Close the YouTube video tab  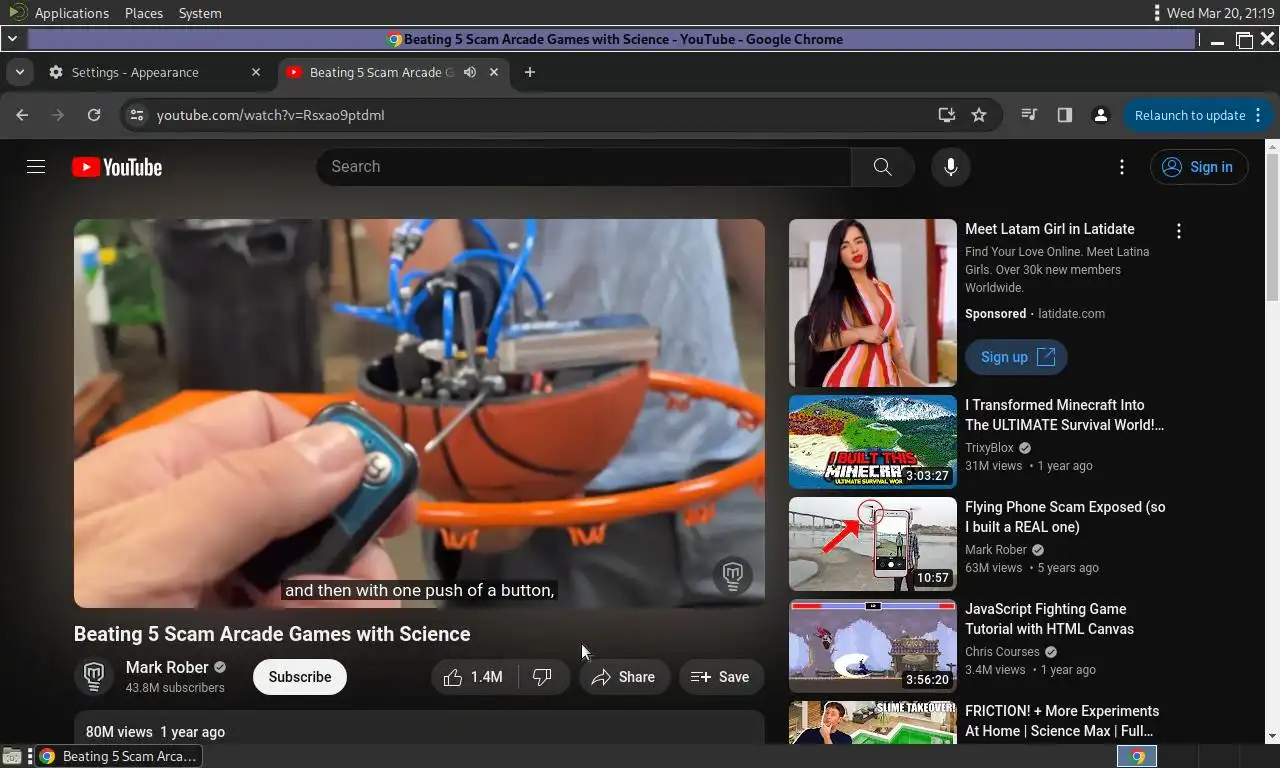click(x=494, y=72)
